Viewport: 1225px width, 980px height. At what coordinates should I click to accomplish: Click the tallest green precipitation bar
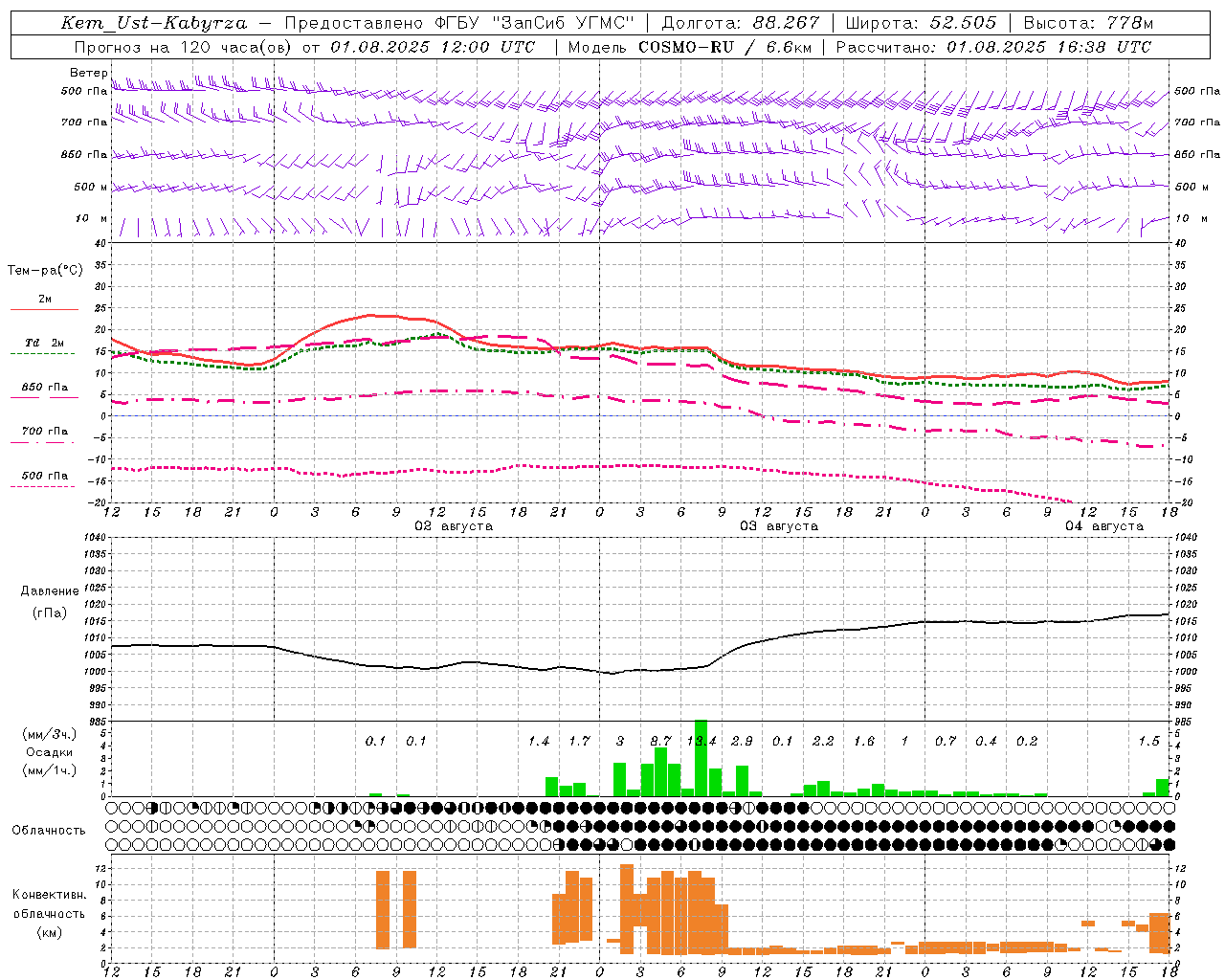point(701,758)
